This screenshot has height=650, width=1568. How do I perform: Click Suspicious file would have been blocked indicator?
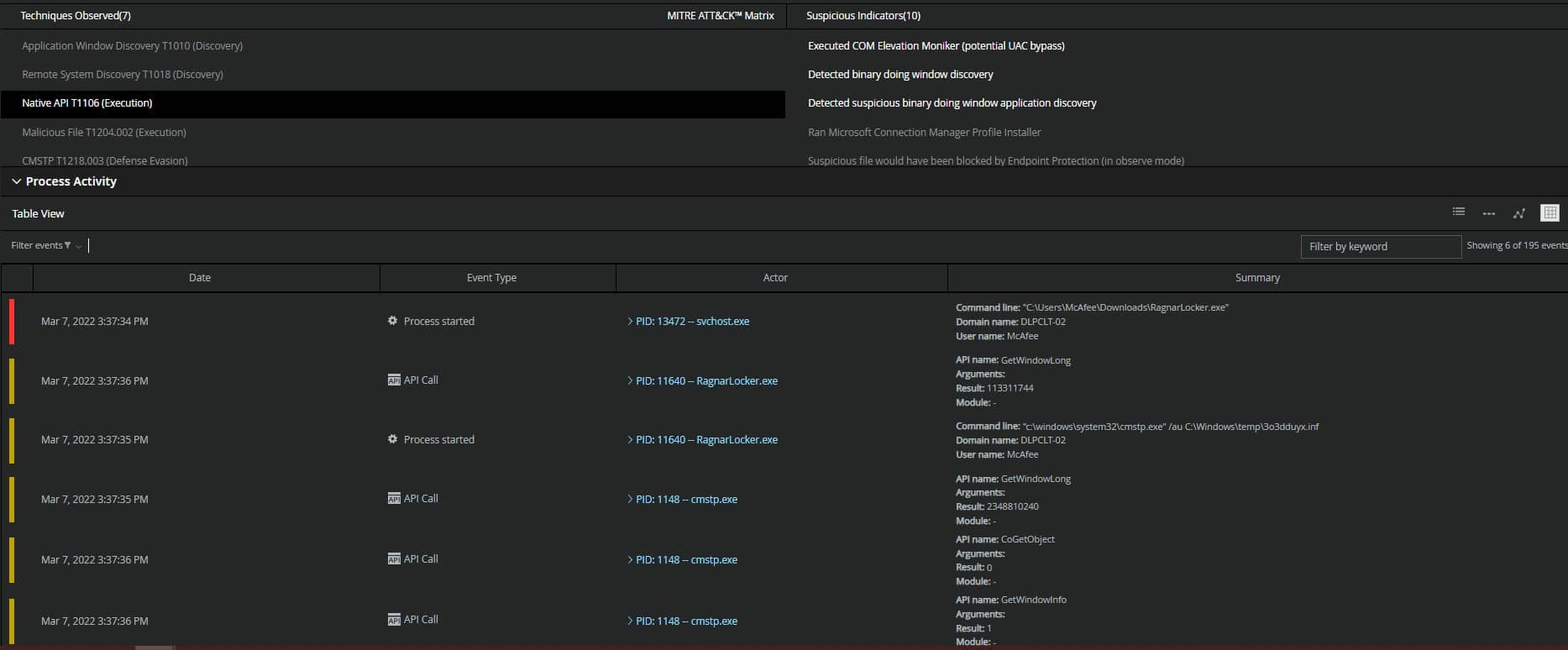996,160
